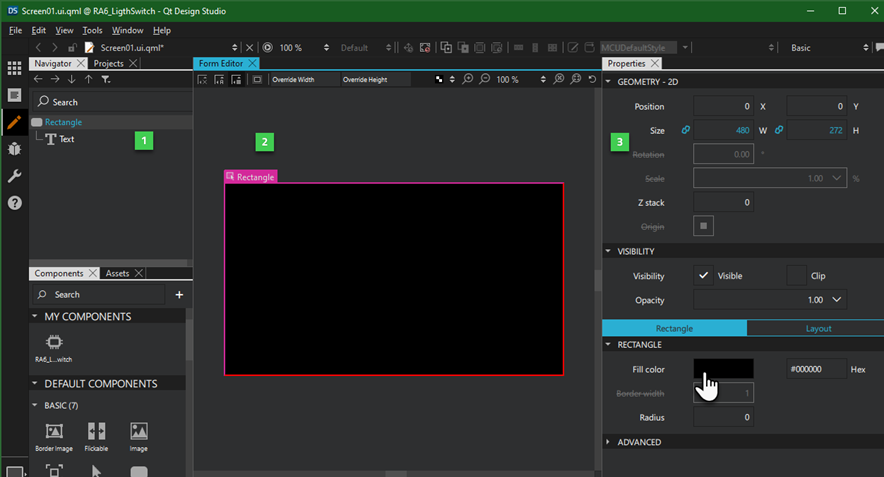Switch to the Assets tab
The height and width of the screenshot is (477, 884).
pos(117,273)
